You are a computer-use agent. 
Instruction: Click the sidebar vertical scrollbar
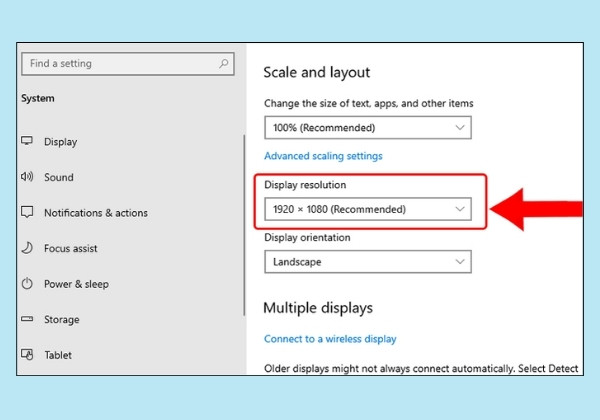tap(244, 225)
